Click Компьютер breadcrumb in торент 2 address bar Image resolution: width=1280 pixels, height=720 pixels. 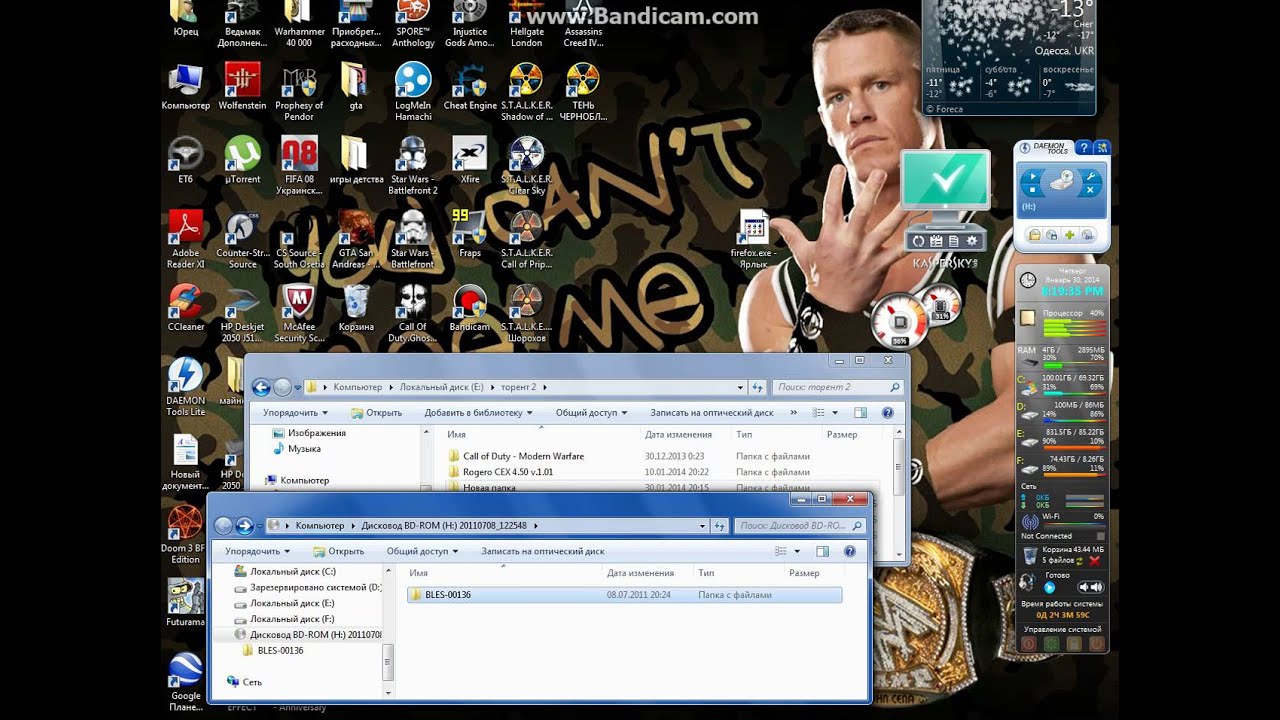coord(358,387)
